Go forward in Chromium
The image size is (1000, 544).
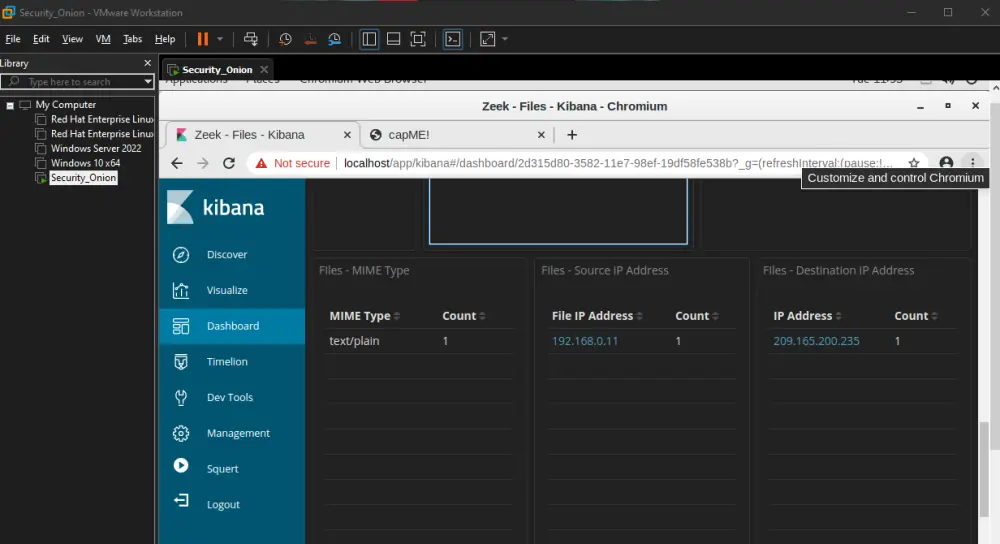click(x=203, y=163)
